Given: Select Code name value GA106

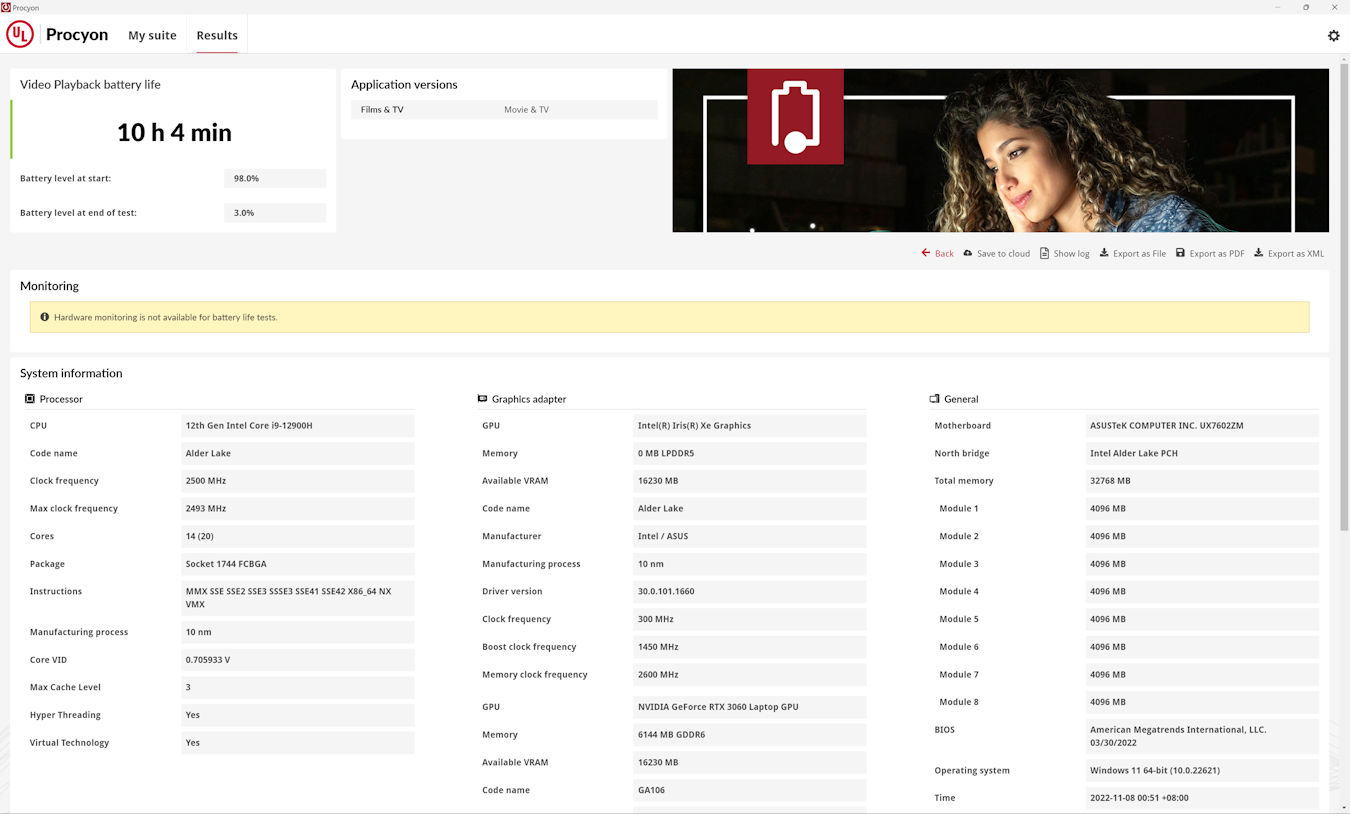Looking at the screenshot, I should point(750,790).
